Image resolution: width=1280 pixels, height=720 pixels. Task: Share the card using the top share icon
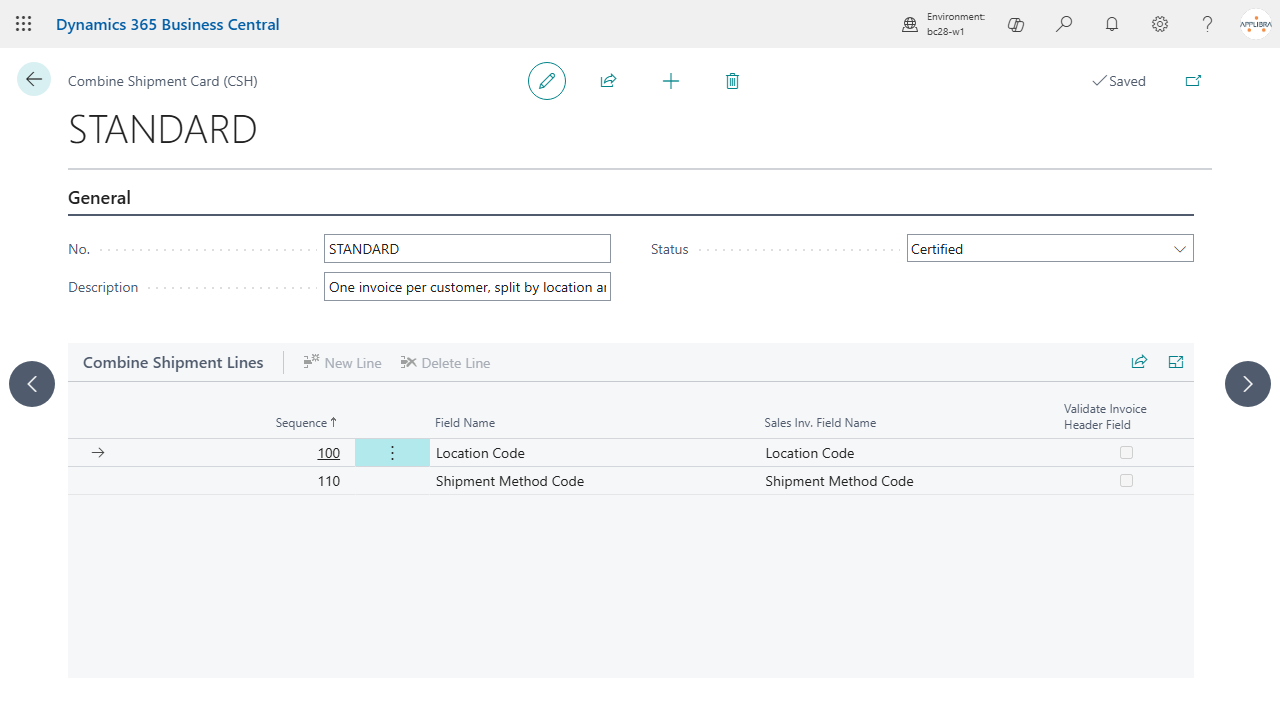click(x=608, y=81)
